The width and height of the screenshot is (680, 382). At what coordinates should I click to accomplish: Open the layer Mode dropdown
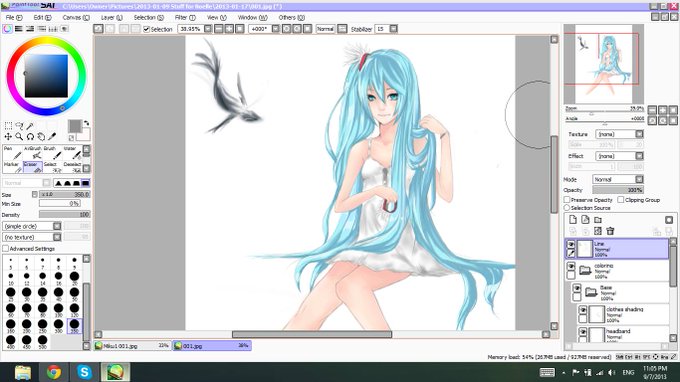pos(639,179)
